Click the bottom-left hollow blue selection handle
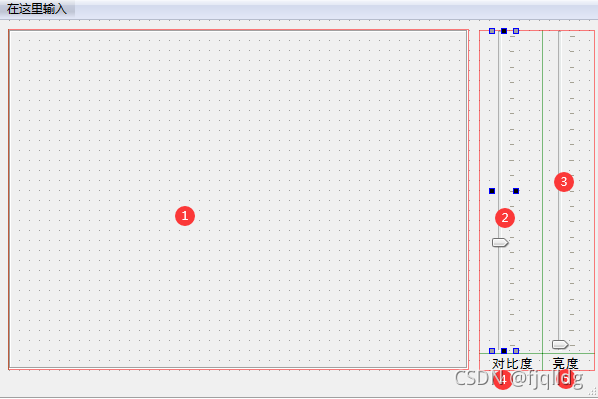The width and height of the screenshot is (598, 399). click(492, 351)
